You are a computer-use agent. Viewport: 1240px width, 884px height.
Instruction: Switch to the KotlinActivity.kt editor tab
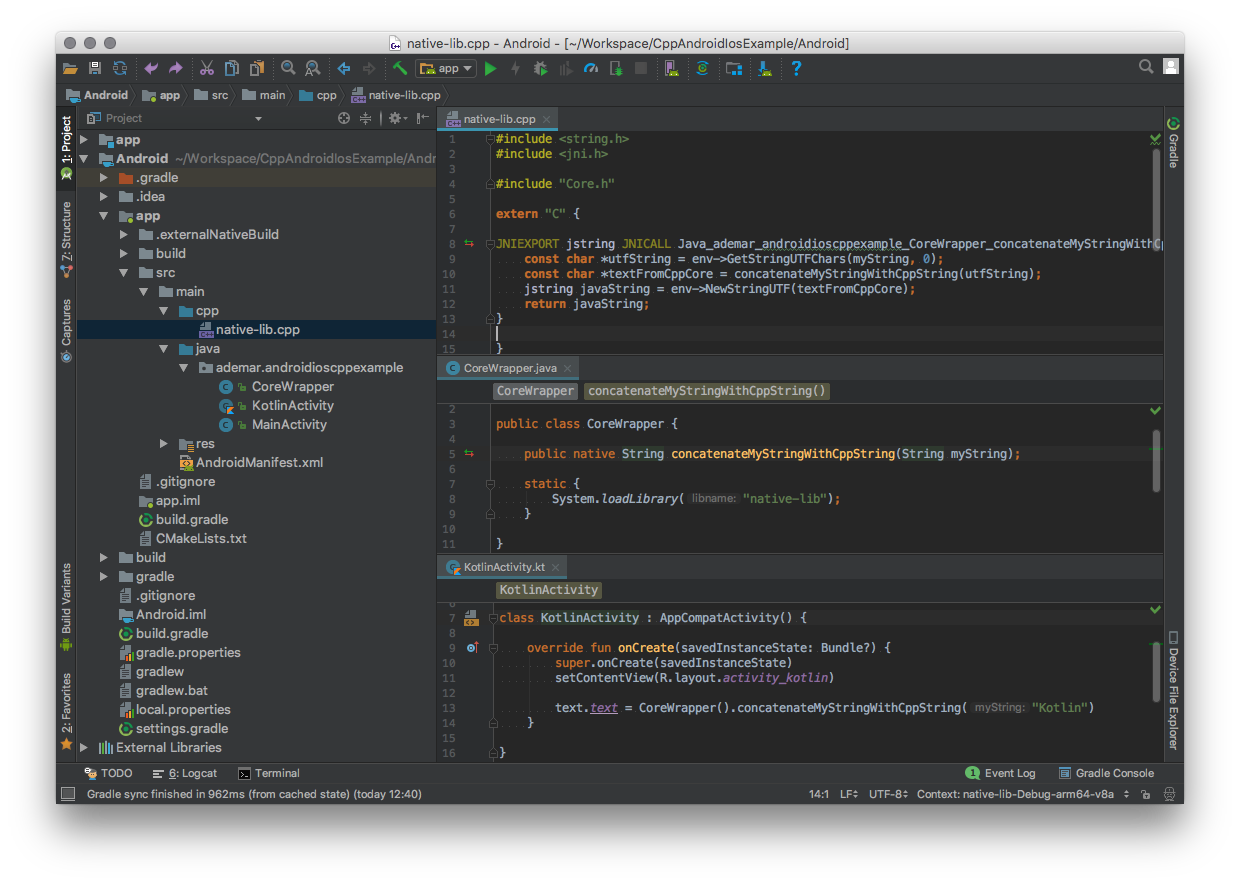[503, 567]
